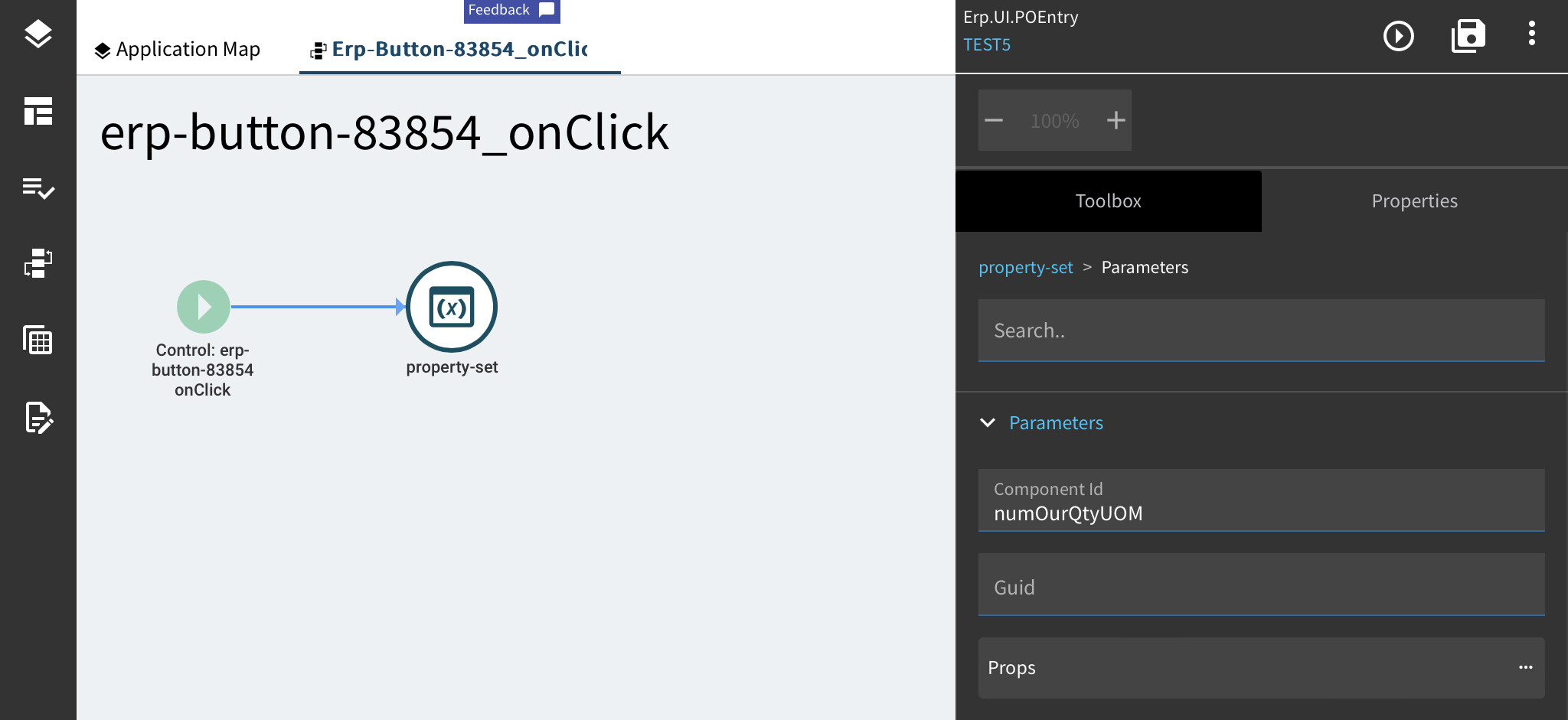The width and height of the screenshot is (1568, 720).
Task: Open the checklist rules icon in sidebar
Action: (38, 187)
